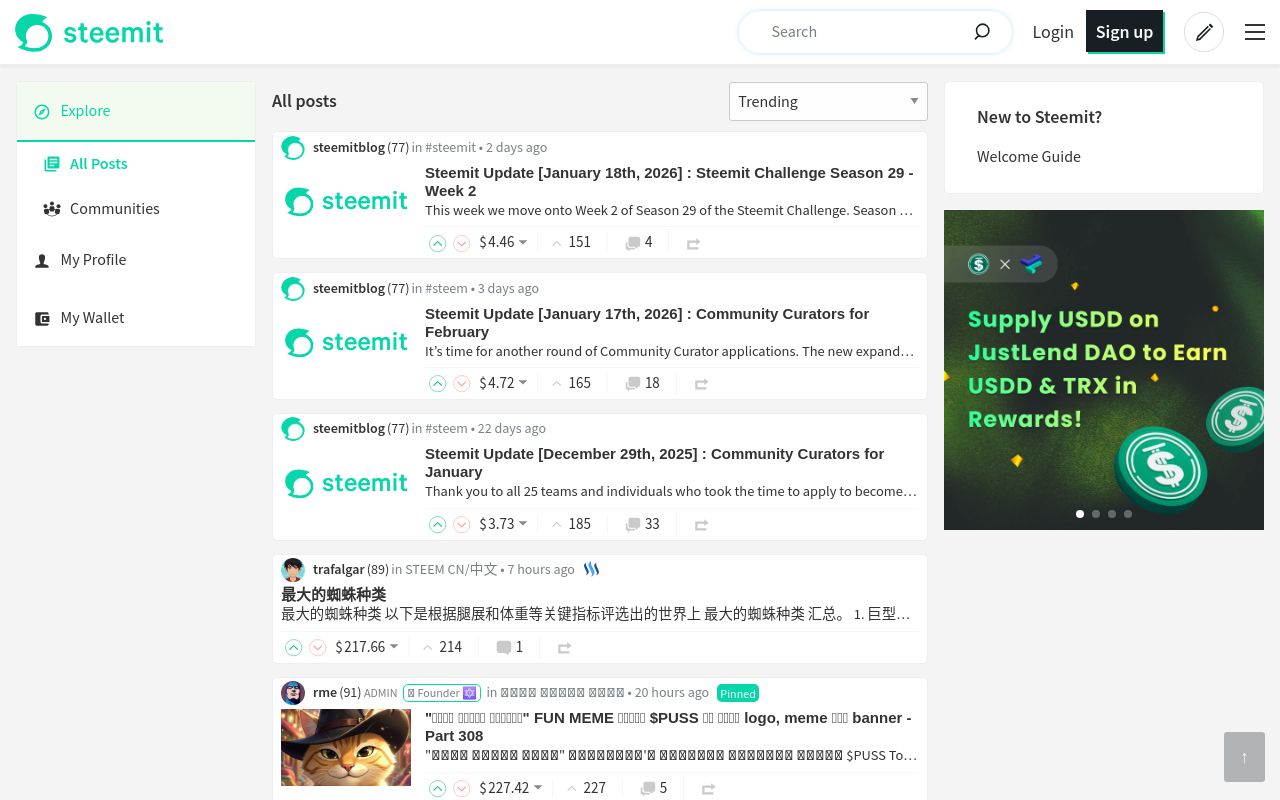Resteem the January 18th Steemit Update post
This screenshot has height=800, width=1280.
pos(693,243)
